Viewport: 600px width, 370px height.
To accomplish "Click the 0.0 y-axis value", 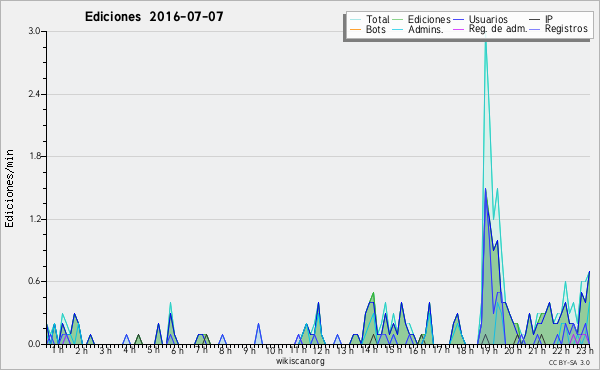I will tap(34, 344).
